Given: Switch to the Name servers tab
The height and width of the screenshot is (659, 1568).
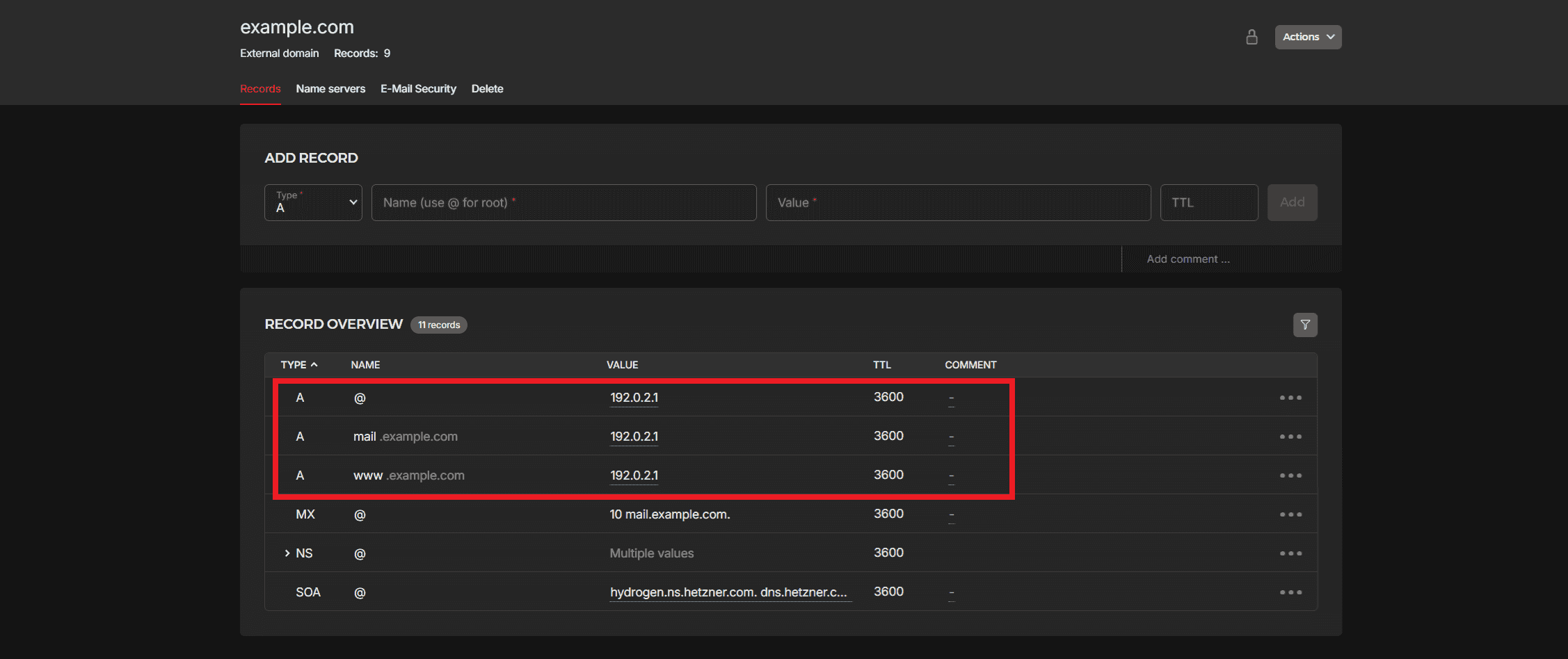Looking at the screenshot, I should (x=330, y=89).
